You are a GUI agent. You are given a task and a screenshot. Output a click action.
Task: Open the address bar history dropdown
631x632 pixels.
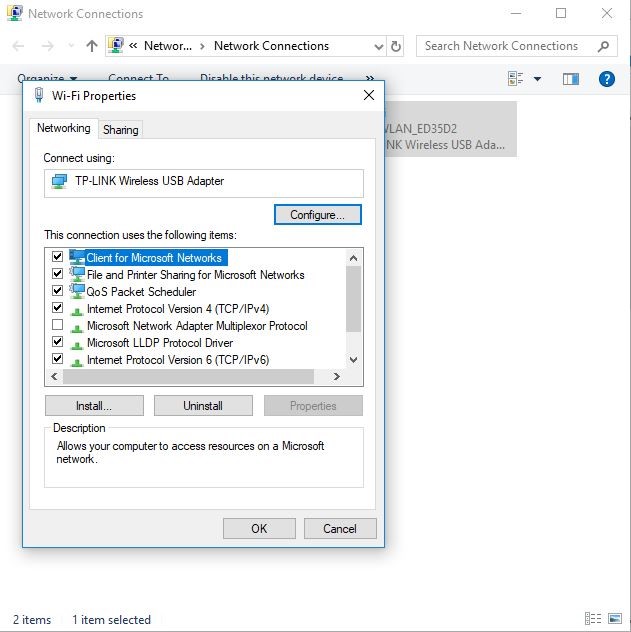click(378, 46)
